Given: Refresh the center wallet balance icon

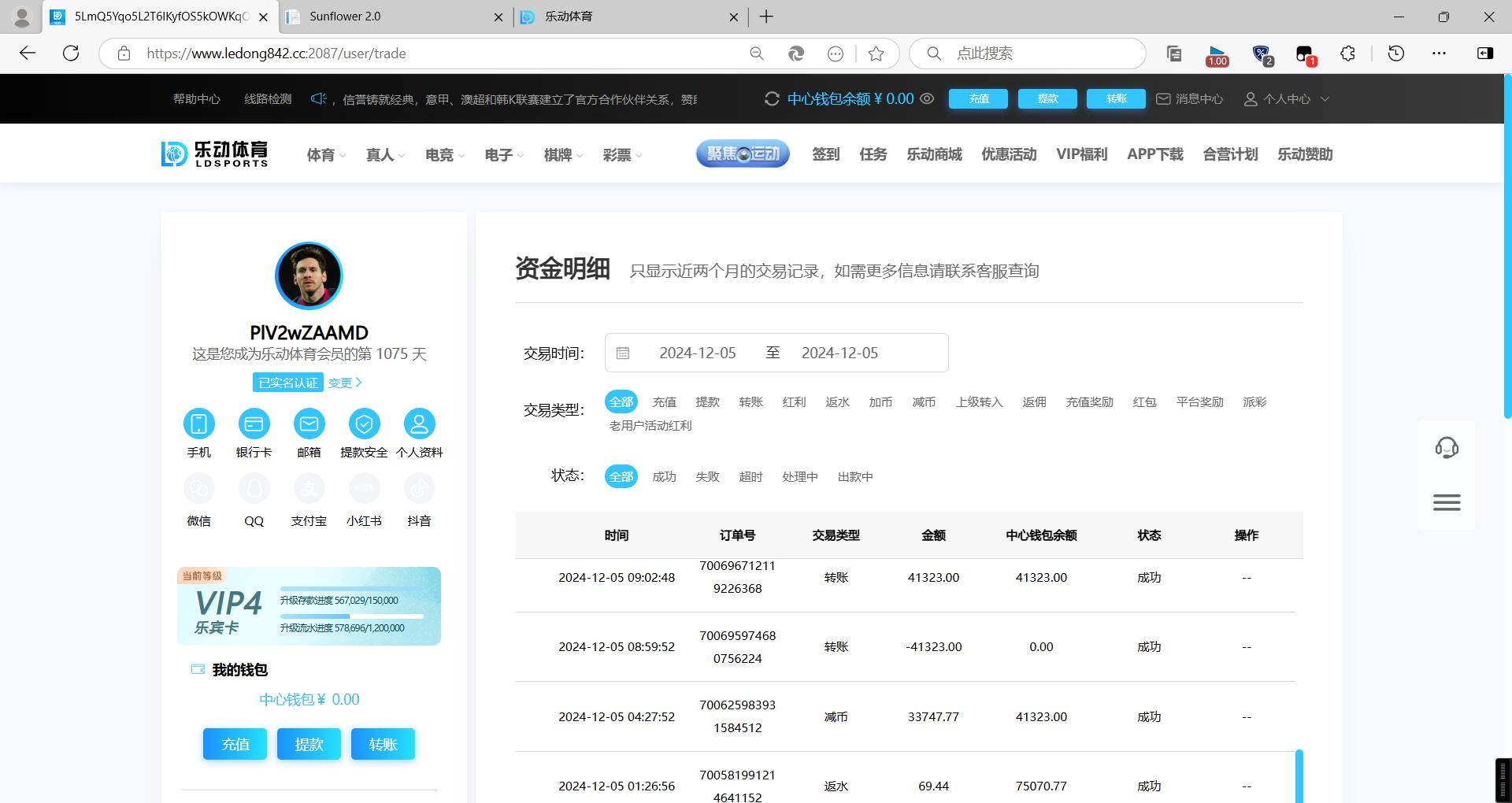Looking at the screenshot, I should click(x=772, y=99).
